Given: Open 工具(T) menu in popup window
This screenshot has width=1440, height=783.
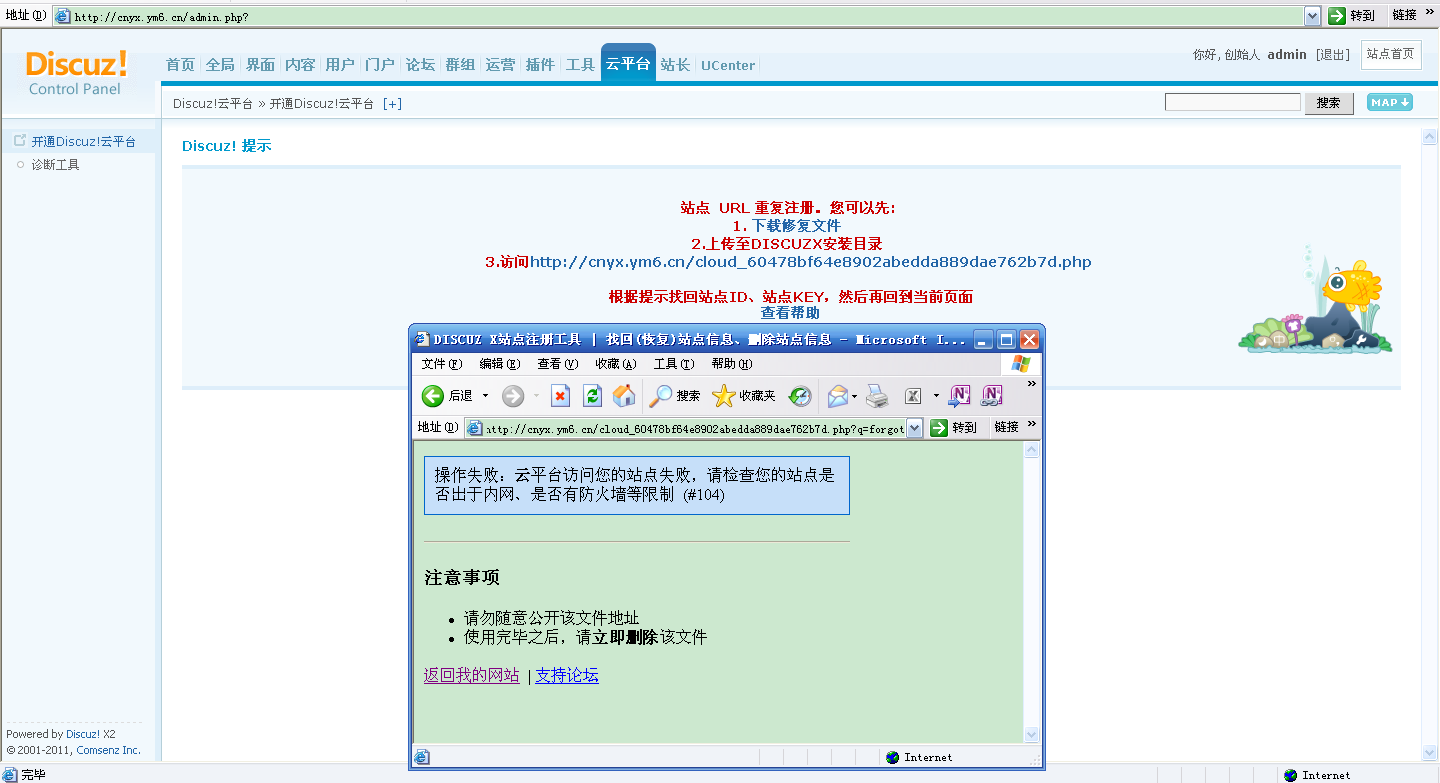Looking at the screenshot, I should 673,364.
